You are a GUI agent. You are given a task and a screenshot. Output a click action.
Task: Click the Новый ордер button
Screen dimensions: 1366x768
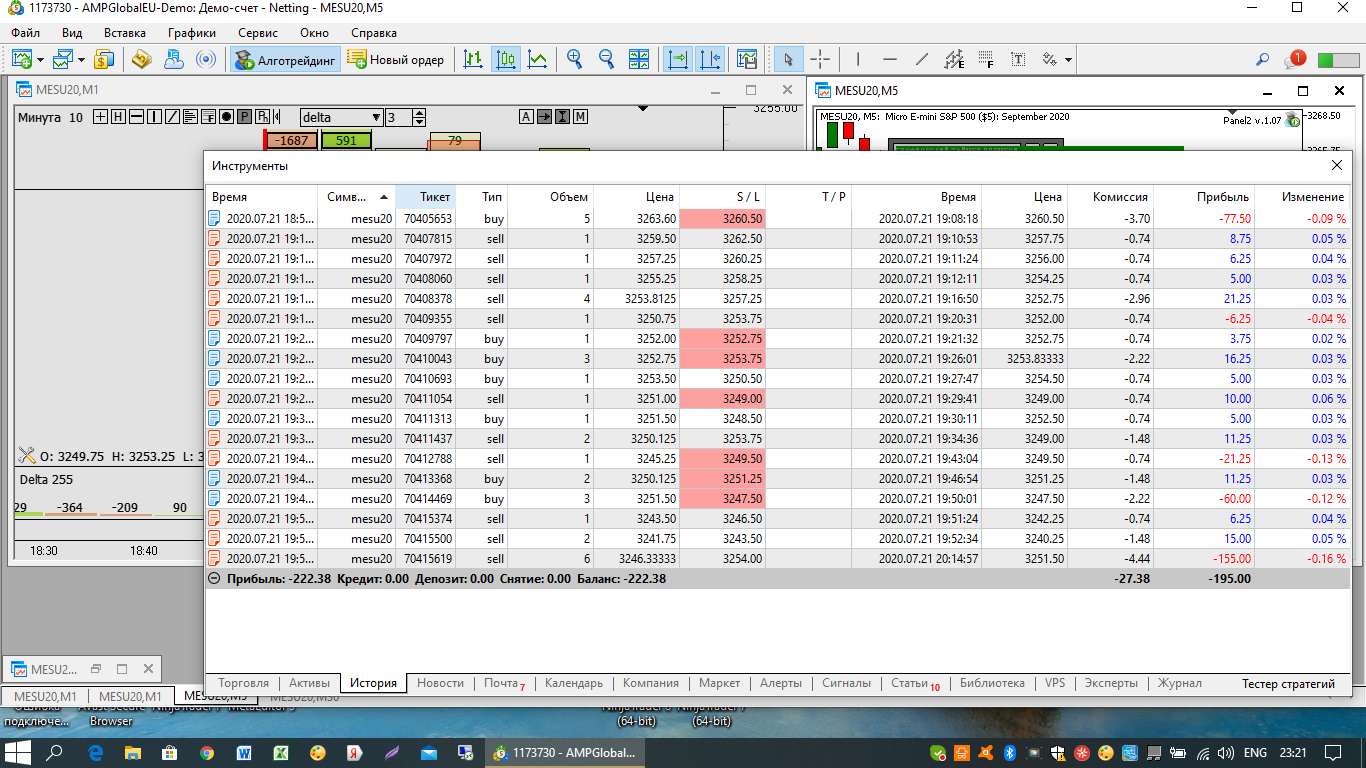coord(396,59)
